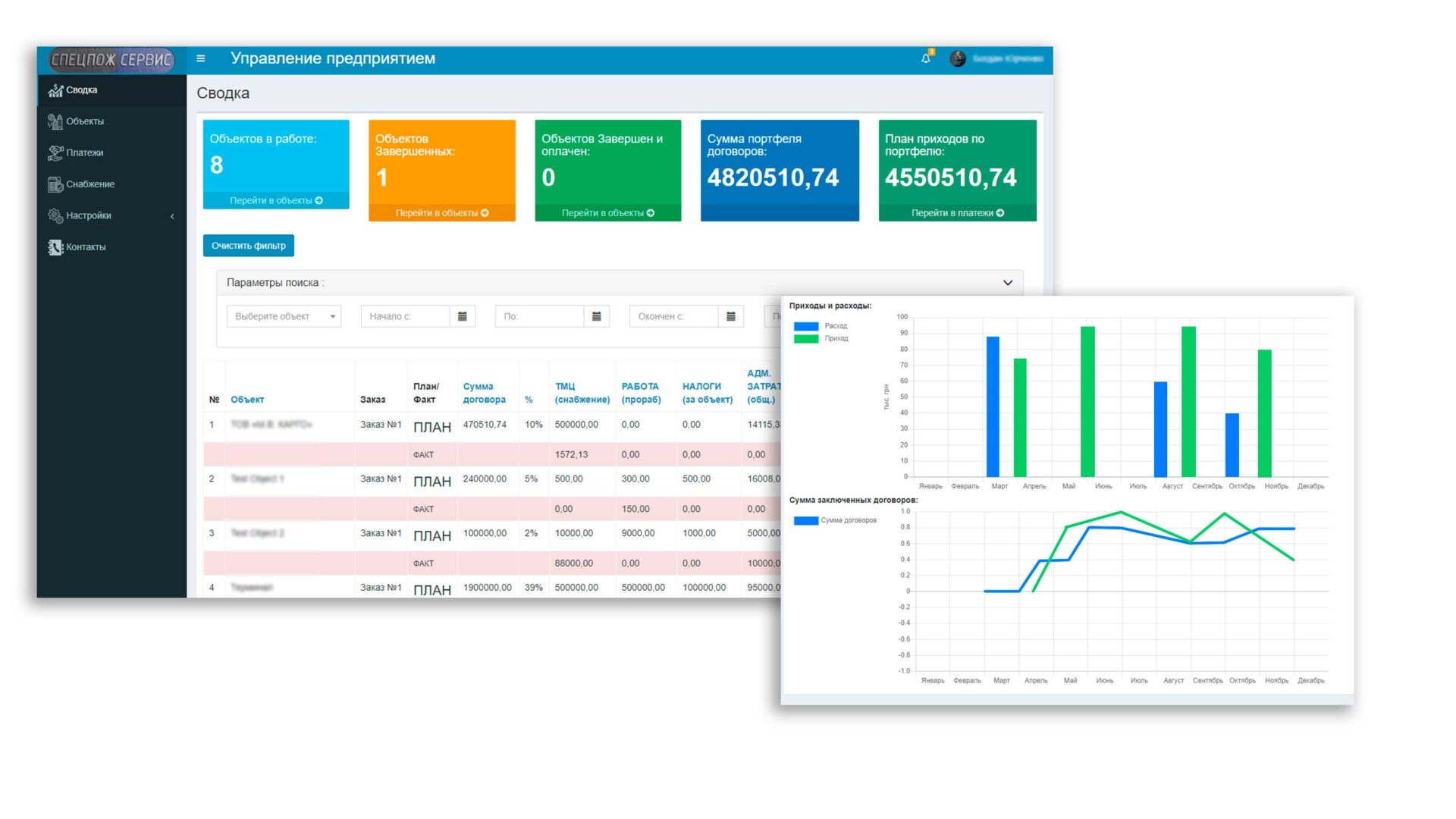The width and height of the screenshot is (1456, 819).
Task: Click the Платежи sidebar icon
Action: (55, 152)
